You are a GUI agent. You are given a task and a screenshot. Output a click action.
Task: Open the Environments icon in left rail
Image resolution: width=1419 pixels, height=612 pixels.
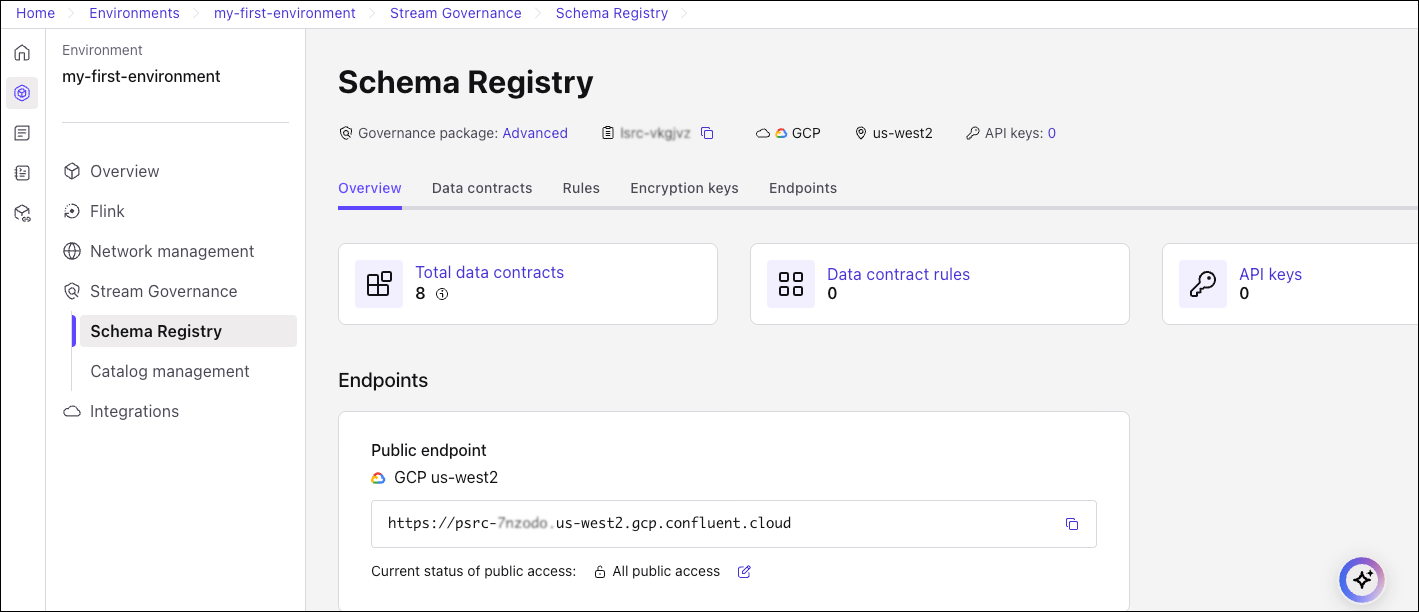click(x=22, y=93)
